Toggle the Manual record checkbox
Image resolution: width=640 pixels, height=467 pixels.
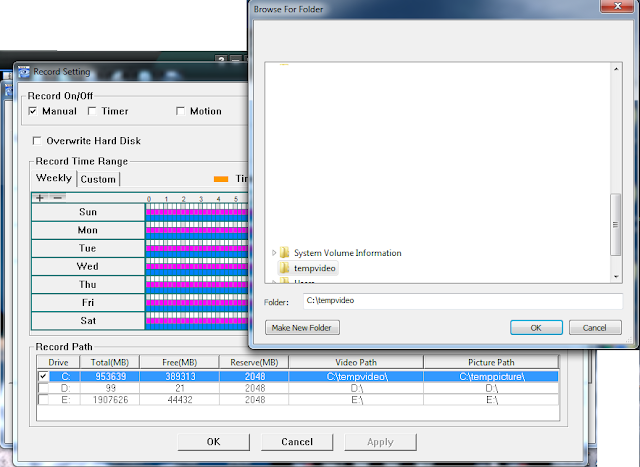(x=33, y=111)
